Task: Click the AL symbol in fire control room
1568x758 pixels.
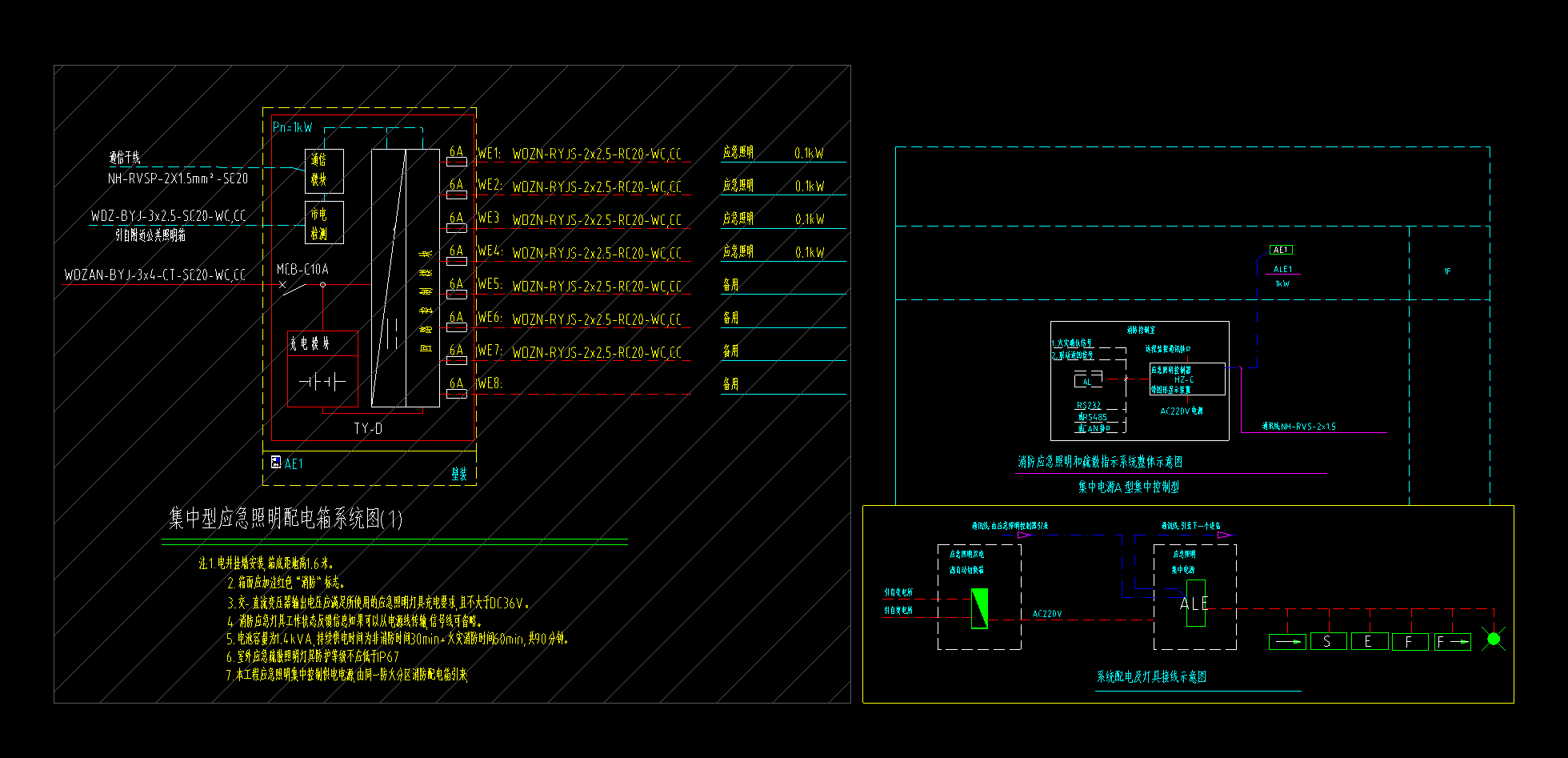Action: coord(1088,379)
